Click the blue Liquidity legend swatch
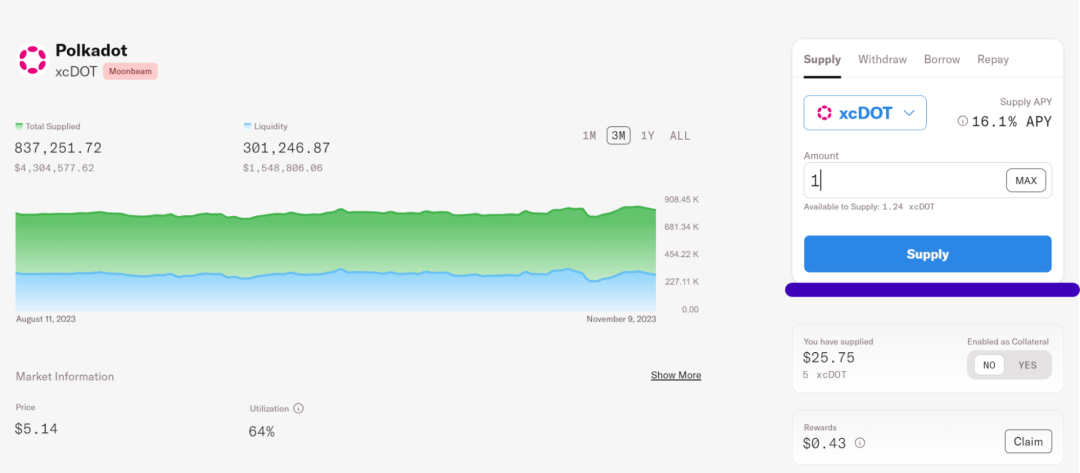The image size is (1080, 473). point(247,127)
